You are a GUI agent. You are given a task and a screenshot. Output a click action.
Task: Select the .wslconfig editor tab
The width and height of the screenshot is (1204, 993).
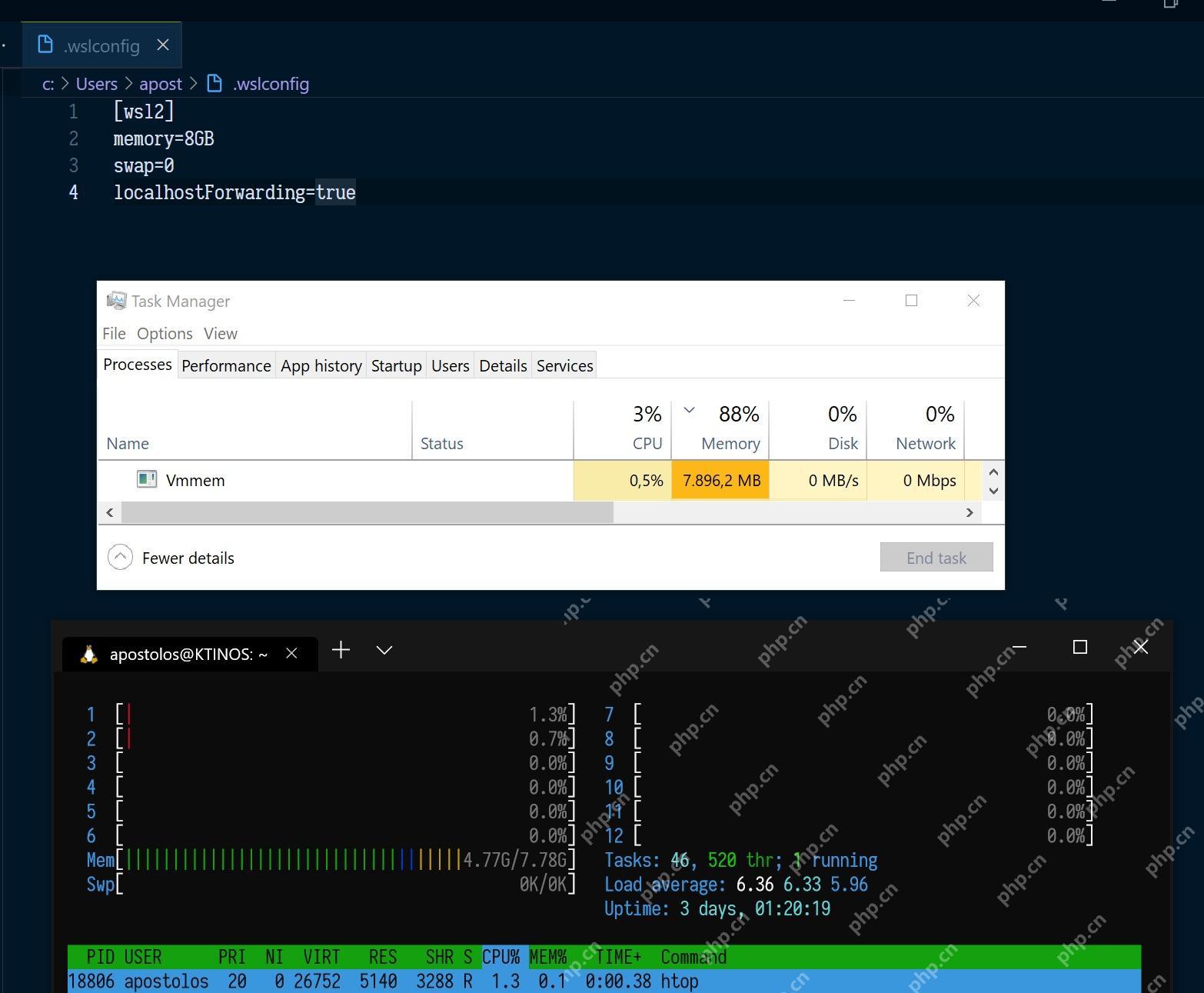tap(102, 45)
